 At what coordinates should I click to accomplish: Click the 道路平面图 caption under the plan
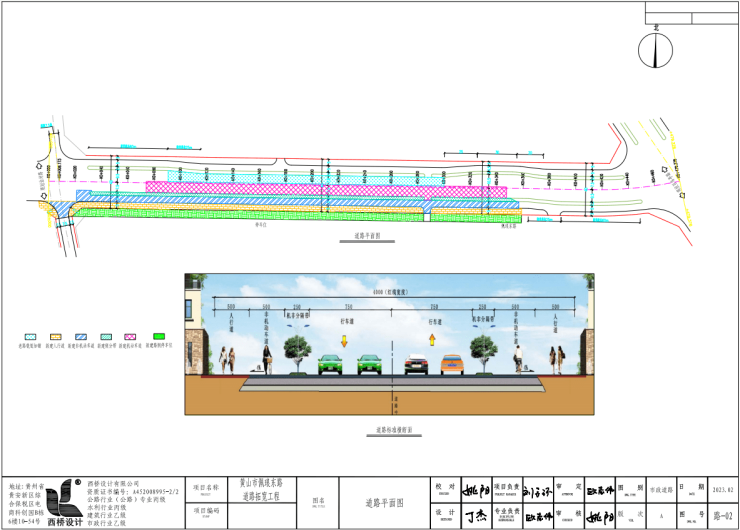coord(367,236)
